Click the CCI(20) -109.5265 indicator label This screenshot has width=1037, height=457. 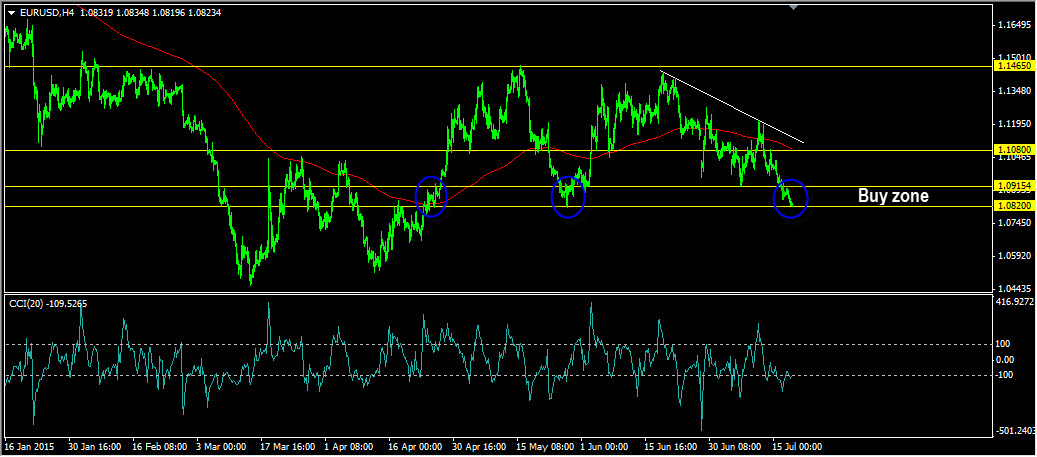48,303
